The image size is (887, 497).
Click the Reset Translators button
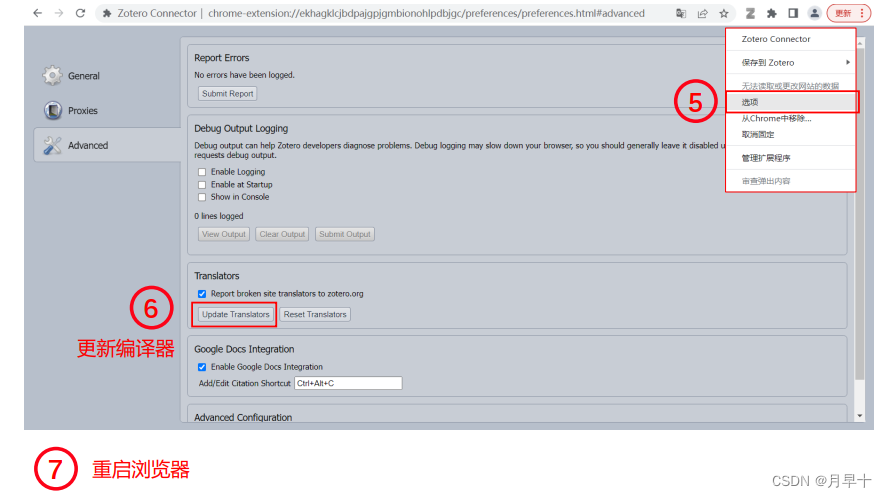[315, 314]
